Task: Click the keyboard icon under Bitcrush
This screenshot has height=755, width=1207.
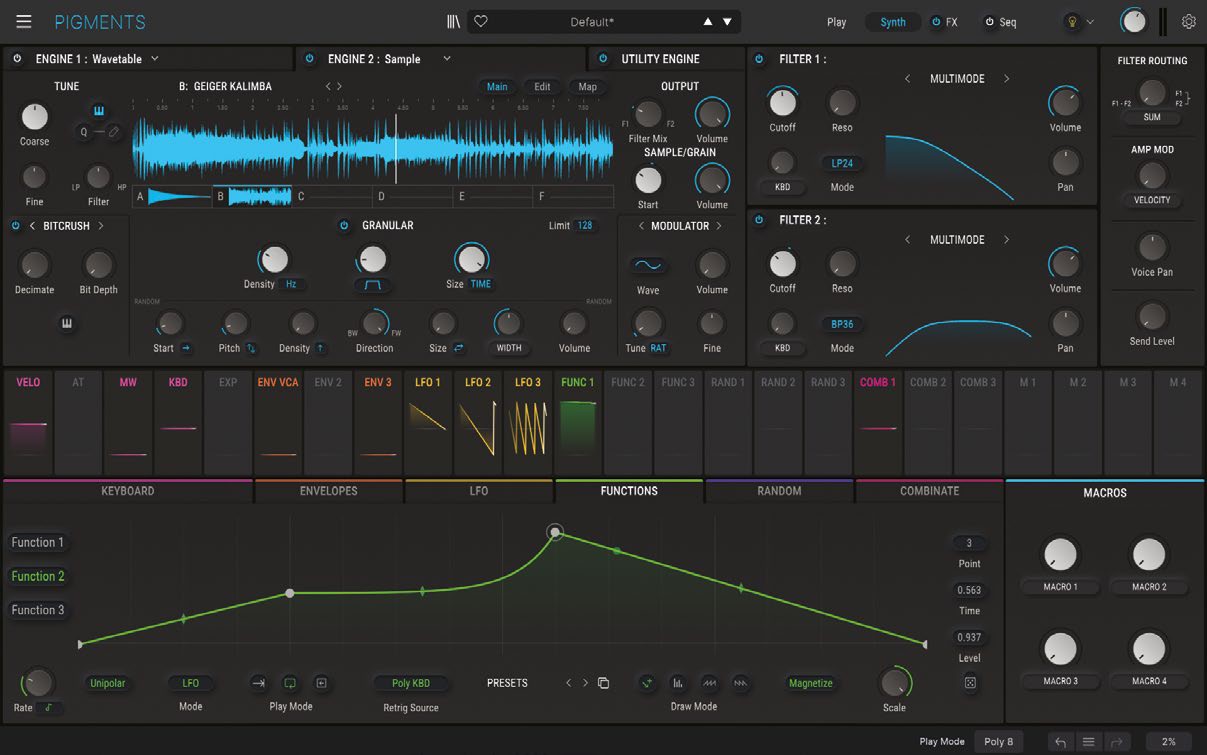Action: pyautogui.click(x=66, y=324)
